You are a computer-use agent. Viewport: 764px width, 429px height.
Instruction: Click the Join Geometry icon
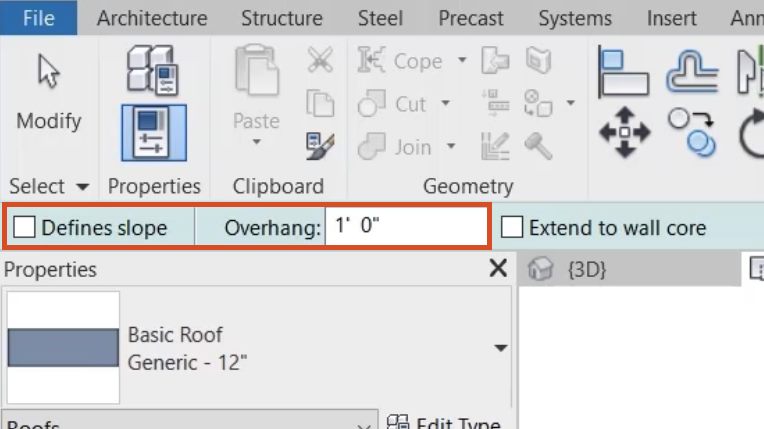372,146
